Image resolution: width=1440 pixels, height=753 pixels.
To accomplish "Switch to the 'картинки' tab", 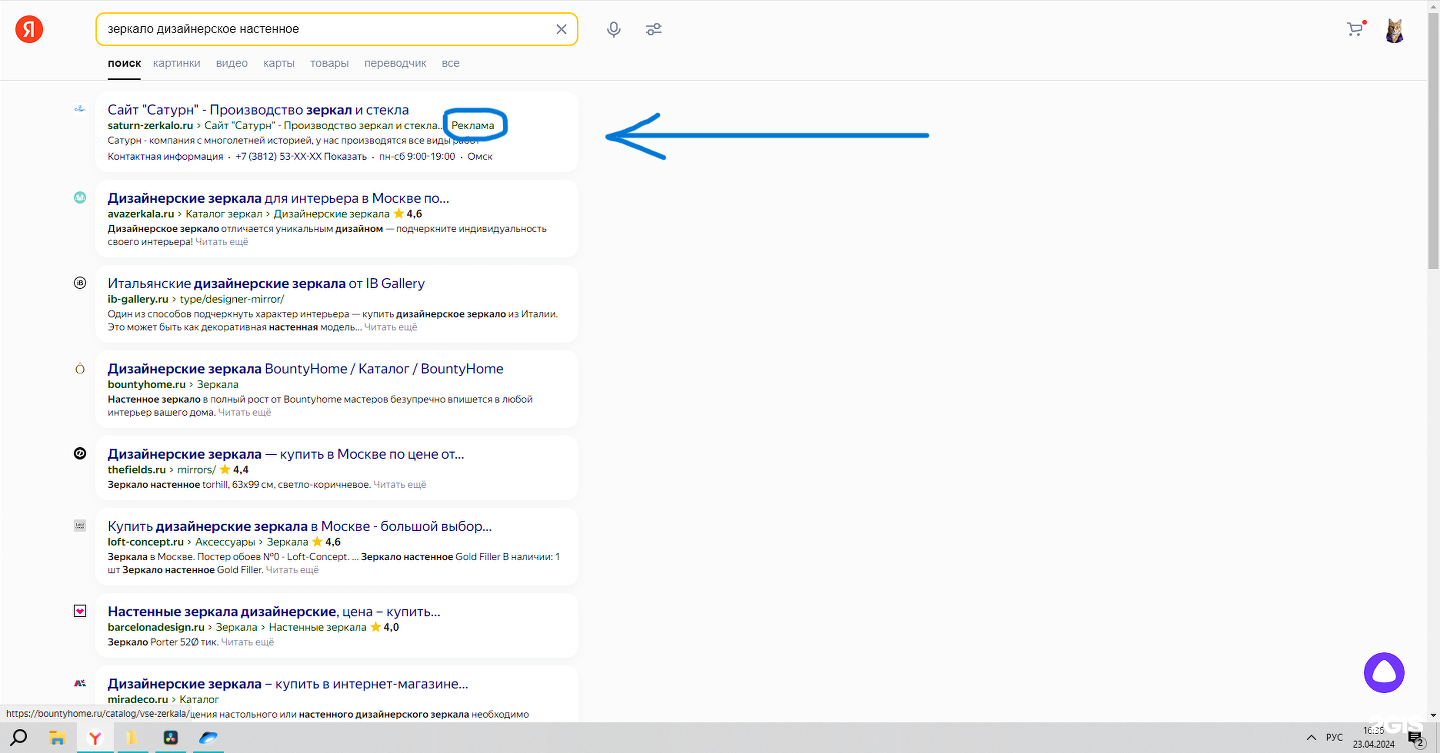I will tap(177, 63).
